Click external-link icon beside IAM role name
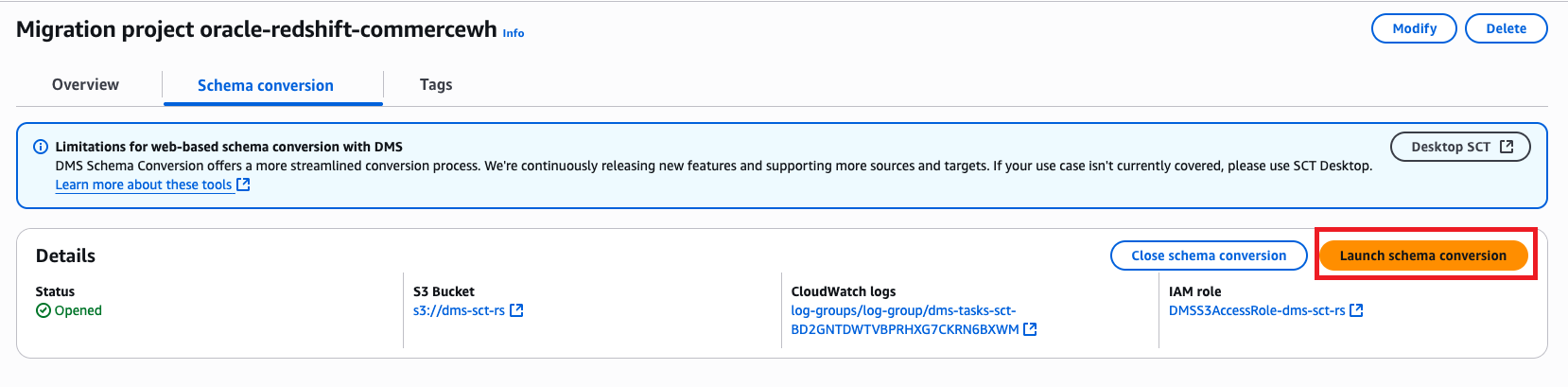The image size is (1568, 387). [1356, 310]
